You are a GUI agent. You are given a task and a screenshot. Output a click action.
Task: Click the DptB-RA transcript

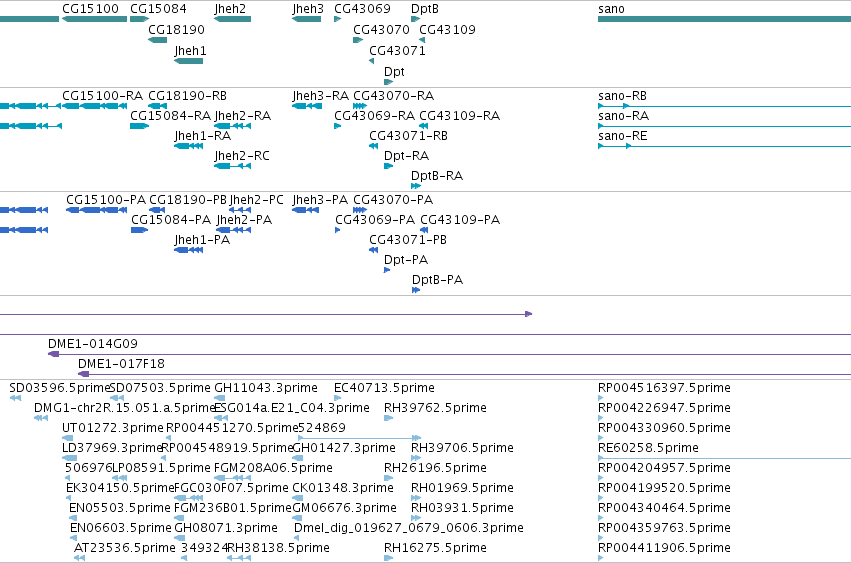click(416, 186)
